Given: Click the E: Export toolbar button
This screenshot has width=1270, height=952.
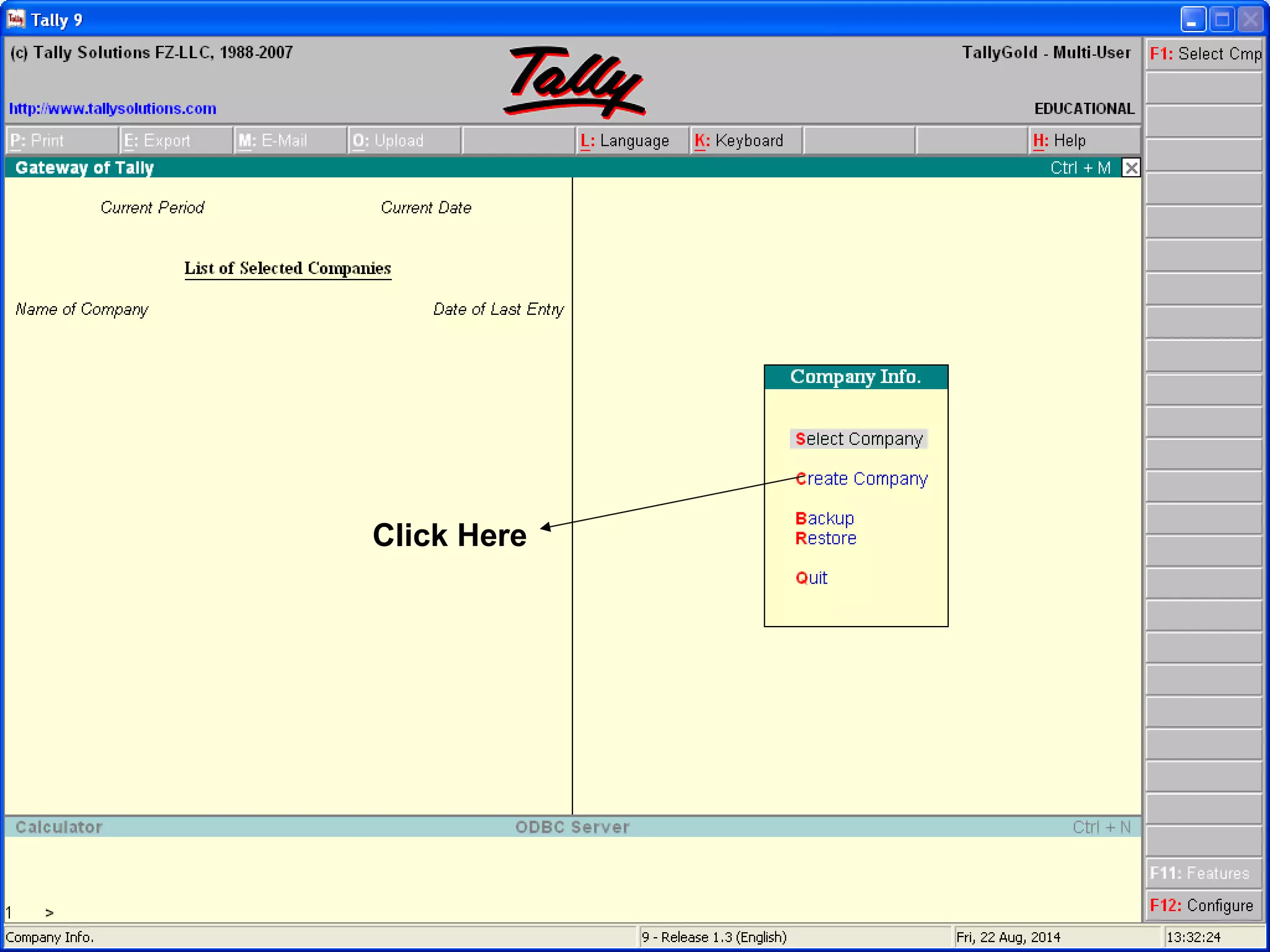Looking at the screenshot, I should (x=158, y=141).
